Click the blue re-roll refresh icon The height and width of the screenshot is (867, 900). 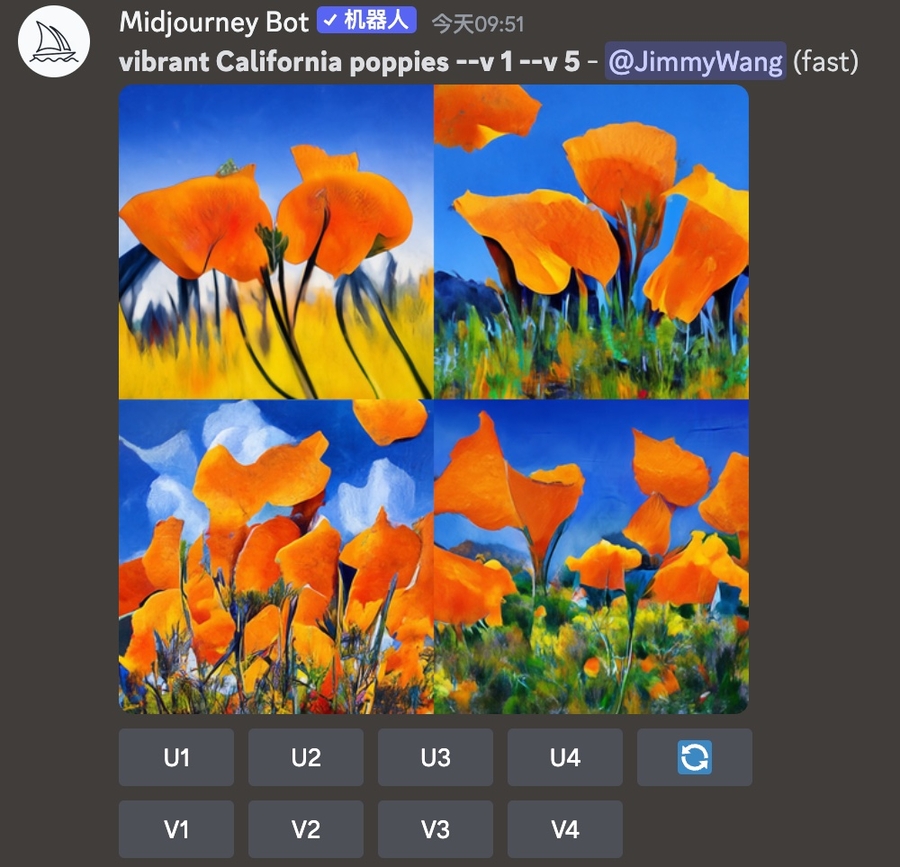click(x=695, y=757)
